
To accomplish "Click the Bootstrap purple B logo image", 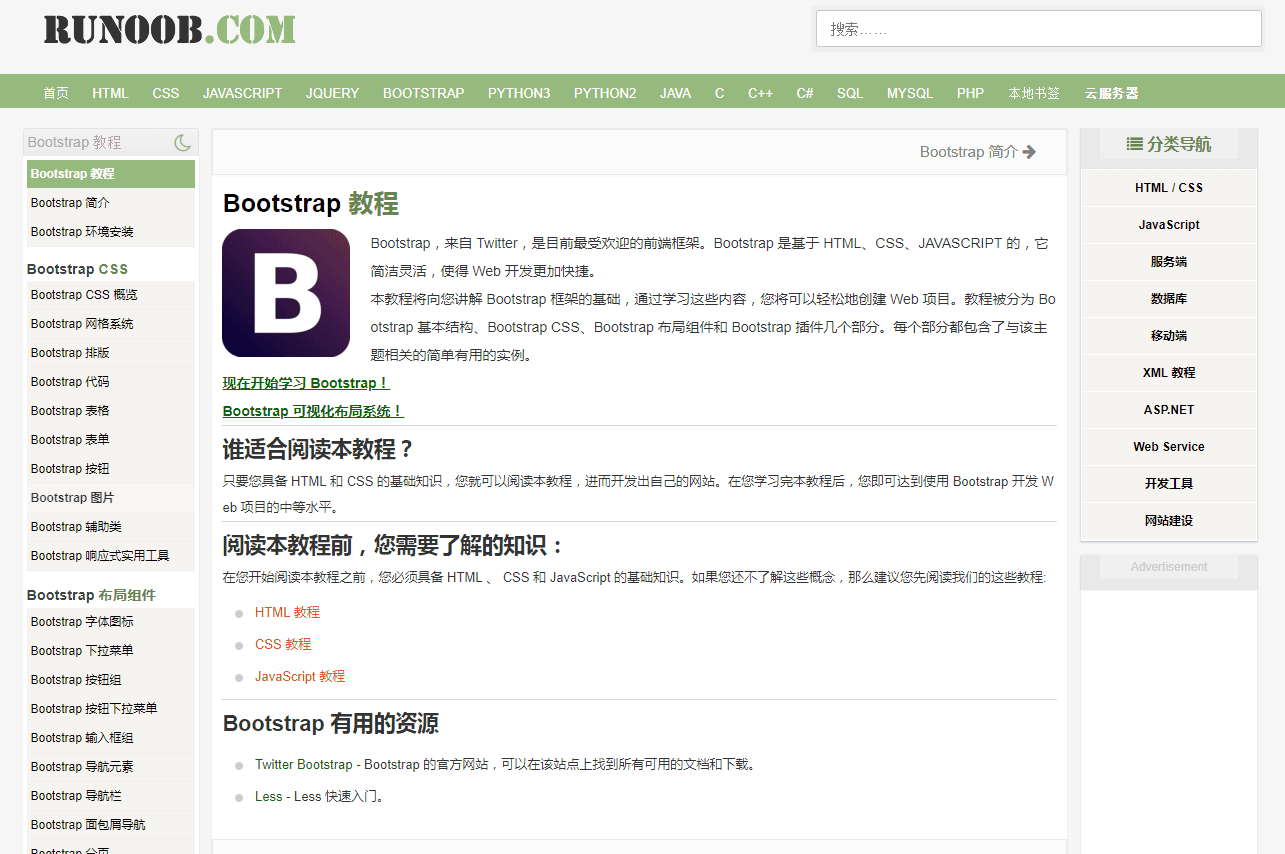I will click(286, 293).
